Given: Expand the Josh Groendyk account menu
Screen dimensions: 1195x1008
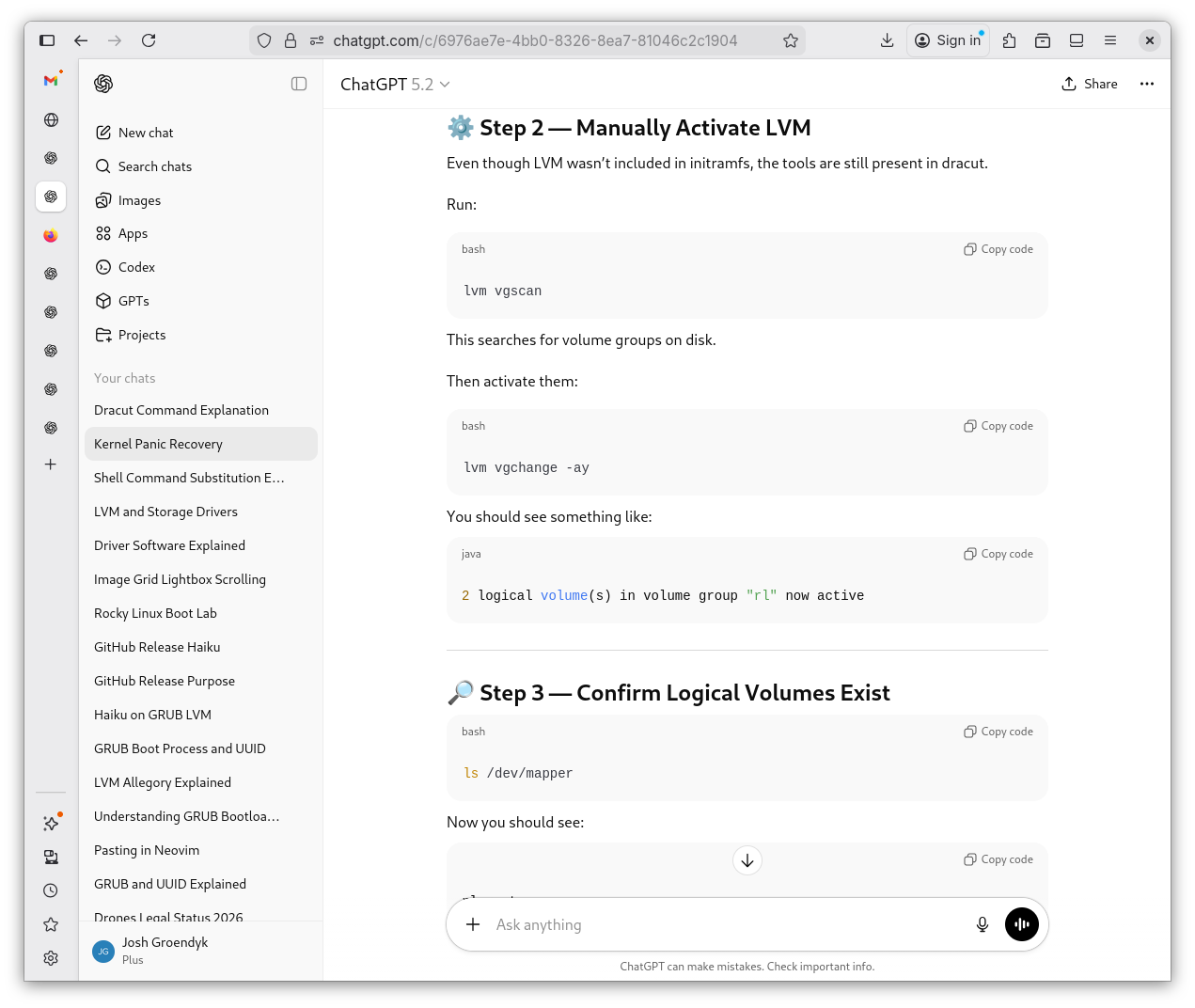Looking at the screenshot, I should click(x=165, y=950).
